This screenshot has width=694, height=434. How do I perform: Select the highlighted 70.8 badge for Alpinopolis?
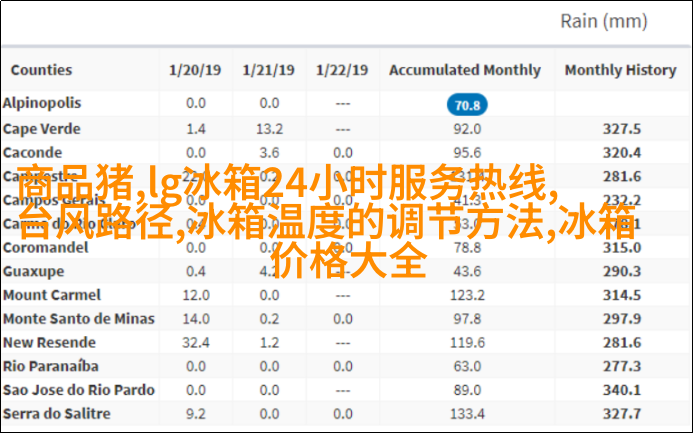click(467, 105)
